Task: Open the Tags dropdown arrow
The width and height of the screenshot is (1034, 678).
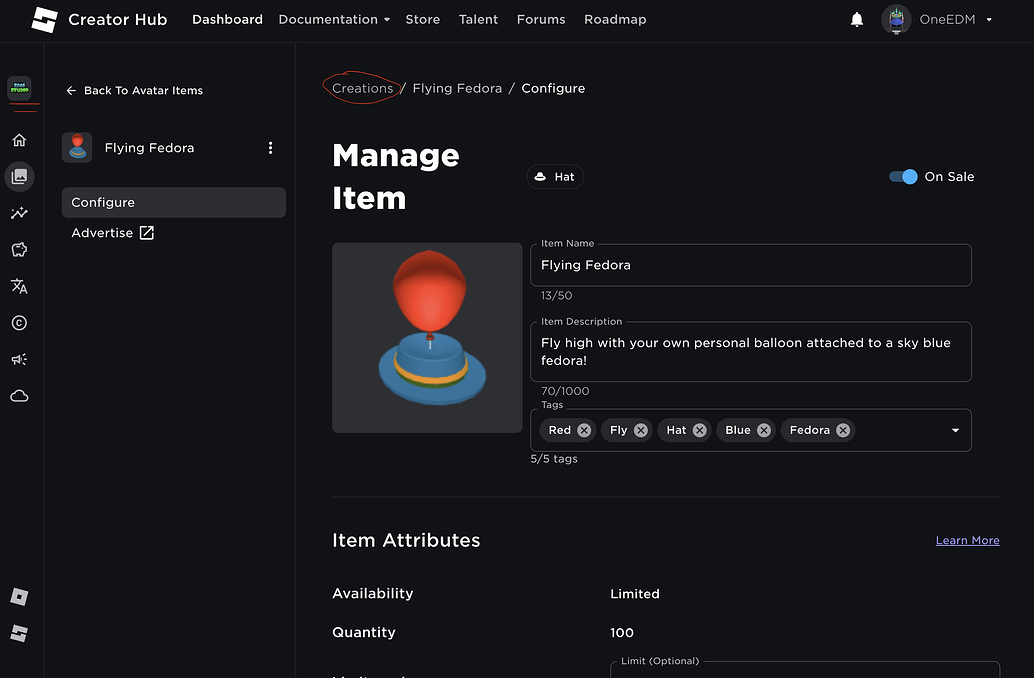Action: pos(954,429)
